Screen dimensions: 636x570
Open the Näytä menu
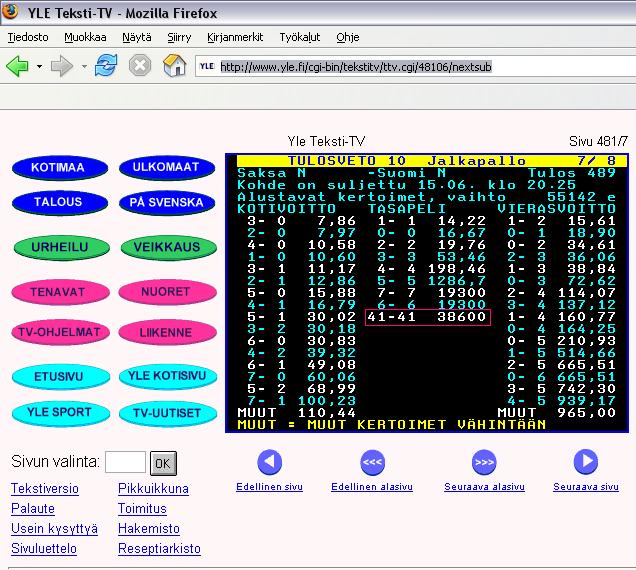coord(137,37)
